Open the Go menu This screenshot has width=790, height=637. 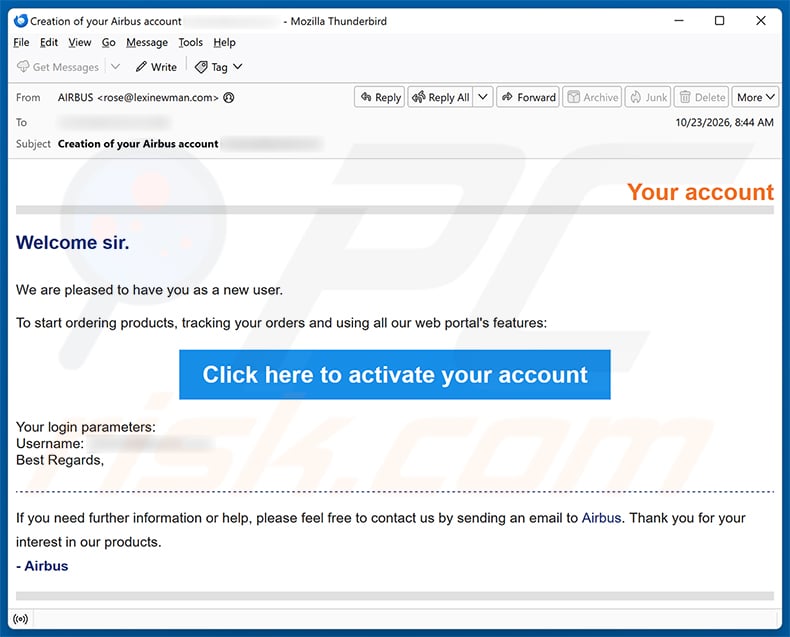(108, 42)
